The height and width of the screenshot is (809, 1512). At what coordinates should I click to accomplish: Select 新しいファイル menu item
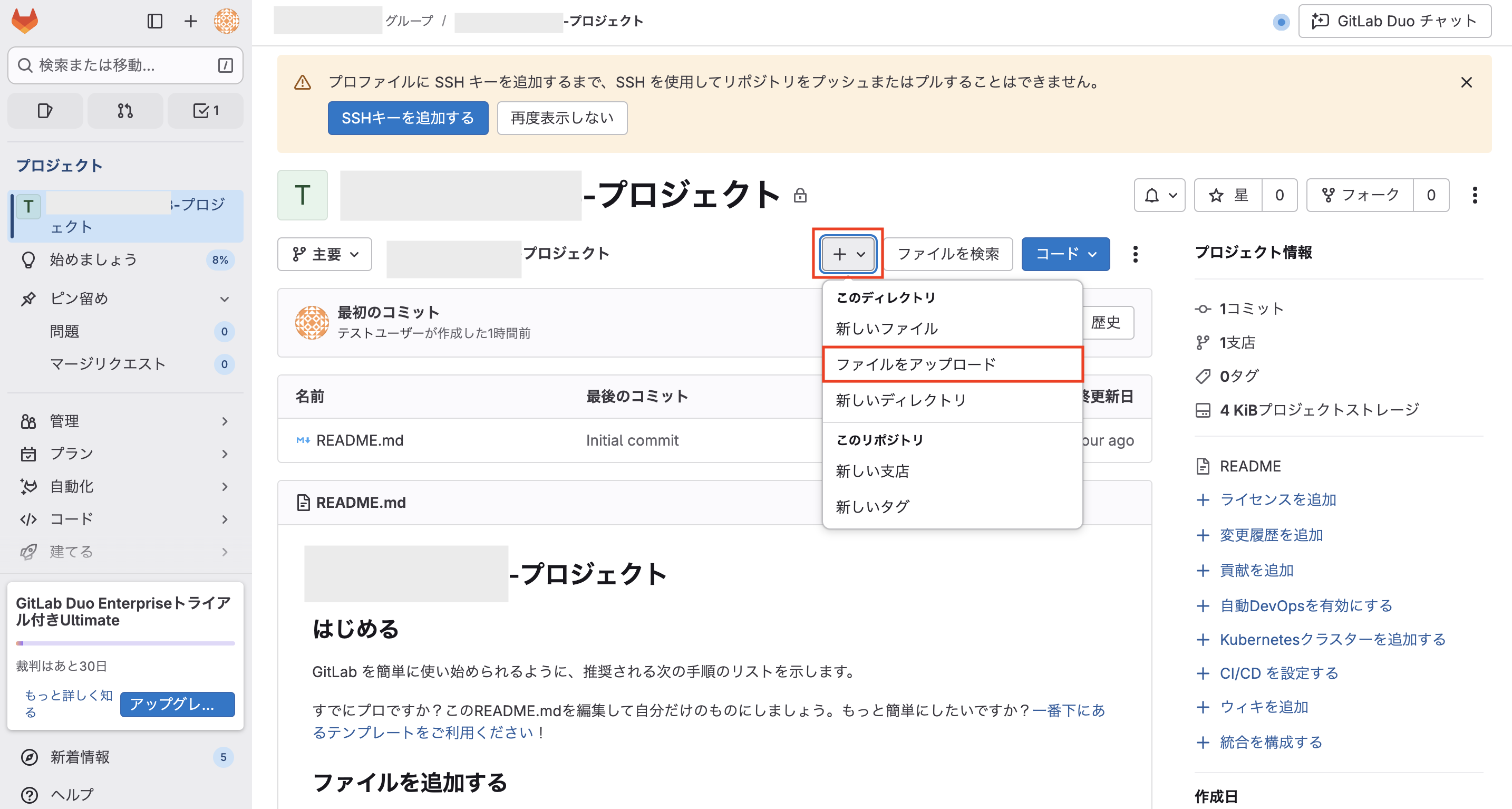pyautogui.click(x=952, y=329)
